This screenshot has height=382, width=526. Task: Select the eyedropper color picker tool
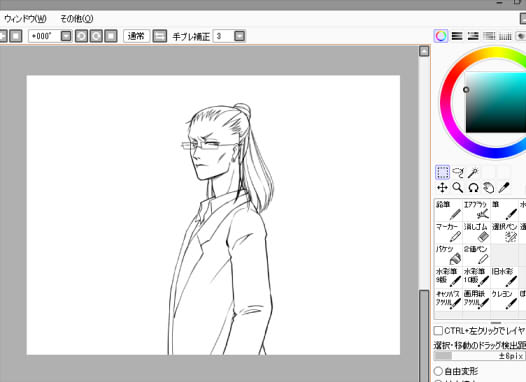coord(504,188)
